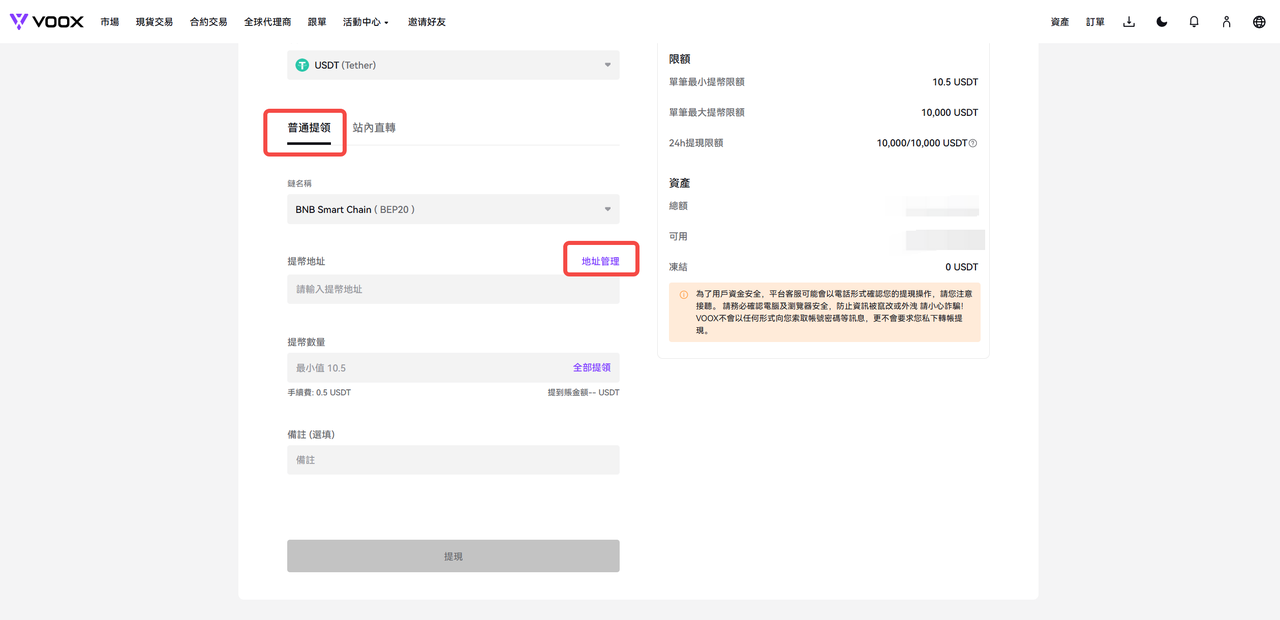
Task: Click the 總額 balance label
Action: [678, 205]
